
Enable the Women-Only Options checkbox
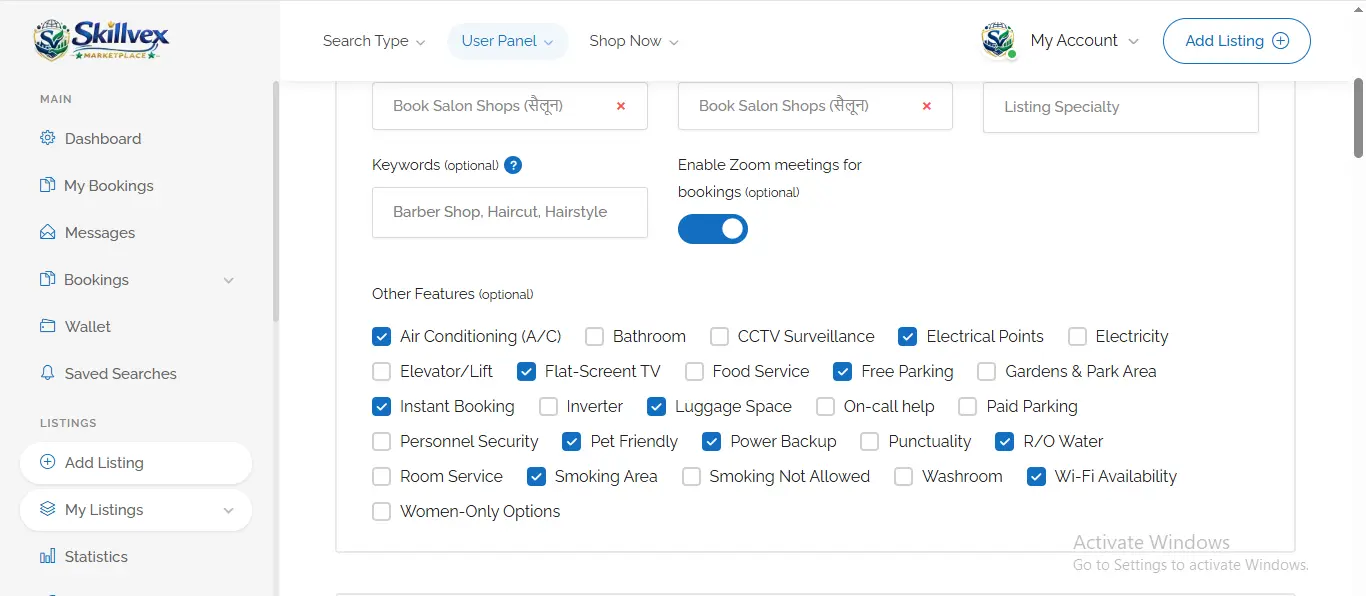point(381,511)
